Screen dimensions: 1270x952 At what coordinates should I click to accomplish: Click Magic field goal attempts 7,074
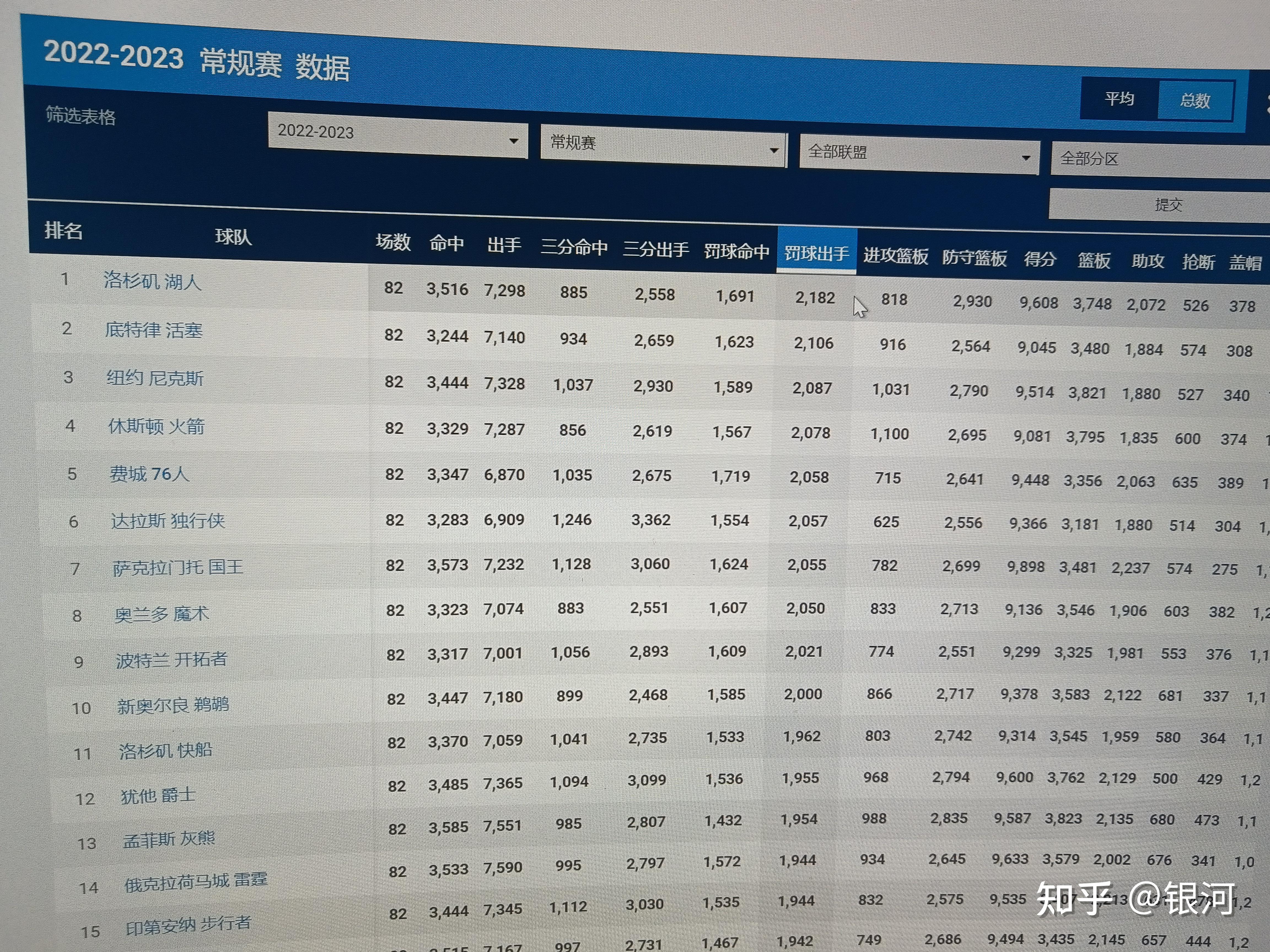[504, 609]
